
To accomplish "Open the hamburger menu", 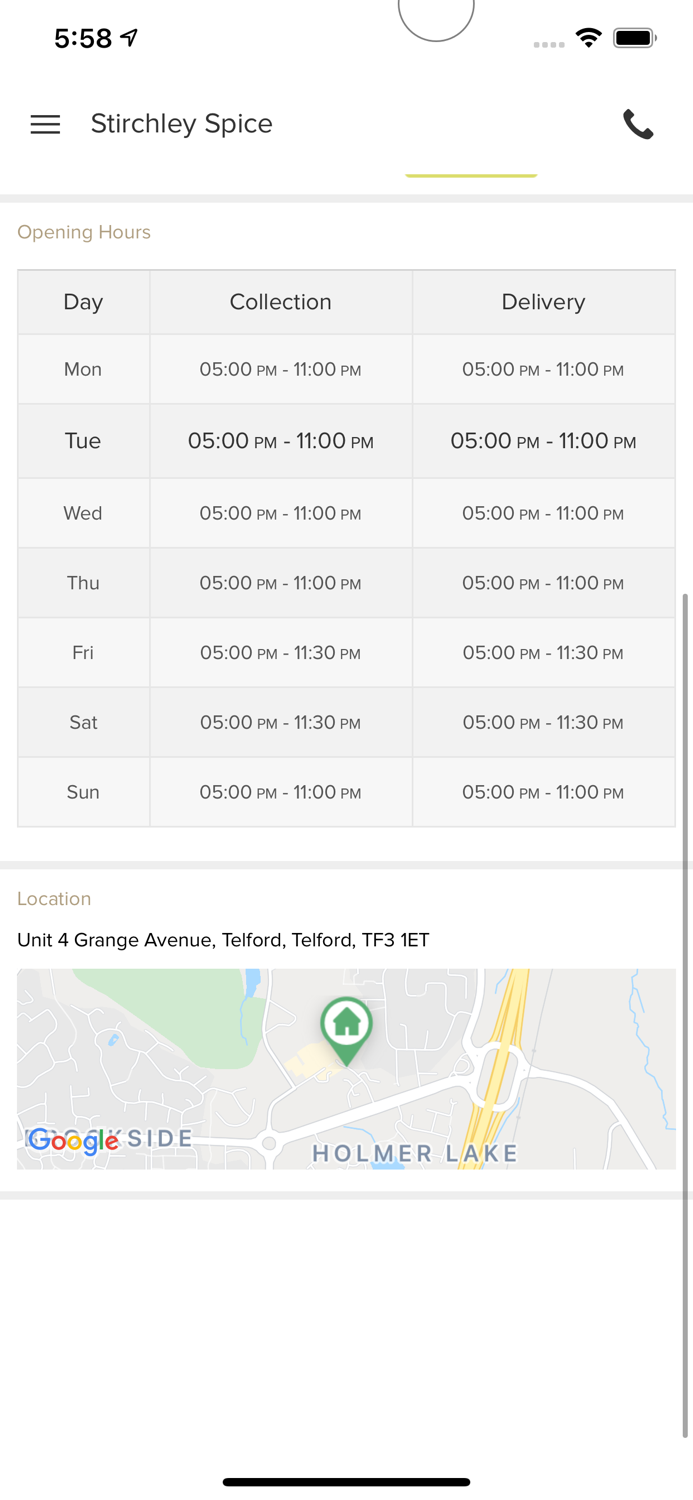I will [x=45, y=124].
